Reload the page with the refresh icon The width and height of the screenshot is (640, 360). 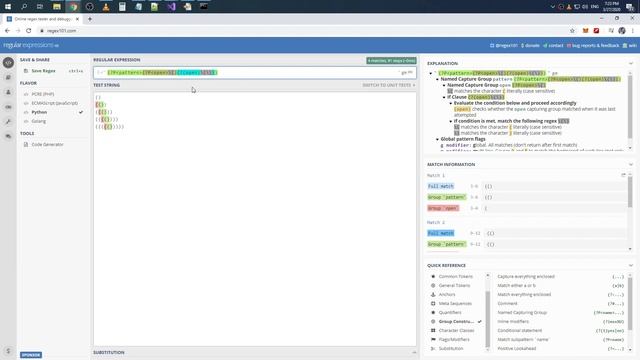pyautogui.click(x=29, y=31)
